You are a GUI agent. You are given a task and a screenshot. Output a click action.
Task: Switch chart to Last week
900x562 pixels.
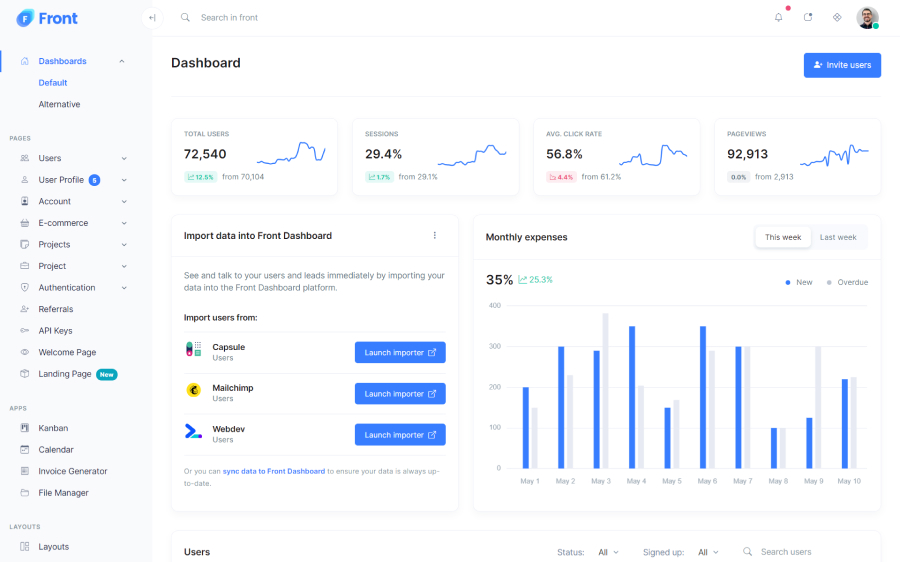tap(838, 237)
